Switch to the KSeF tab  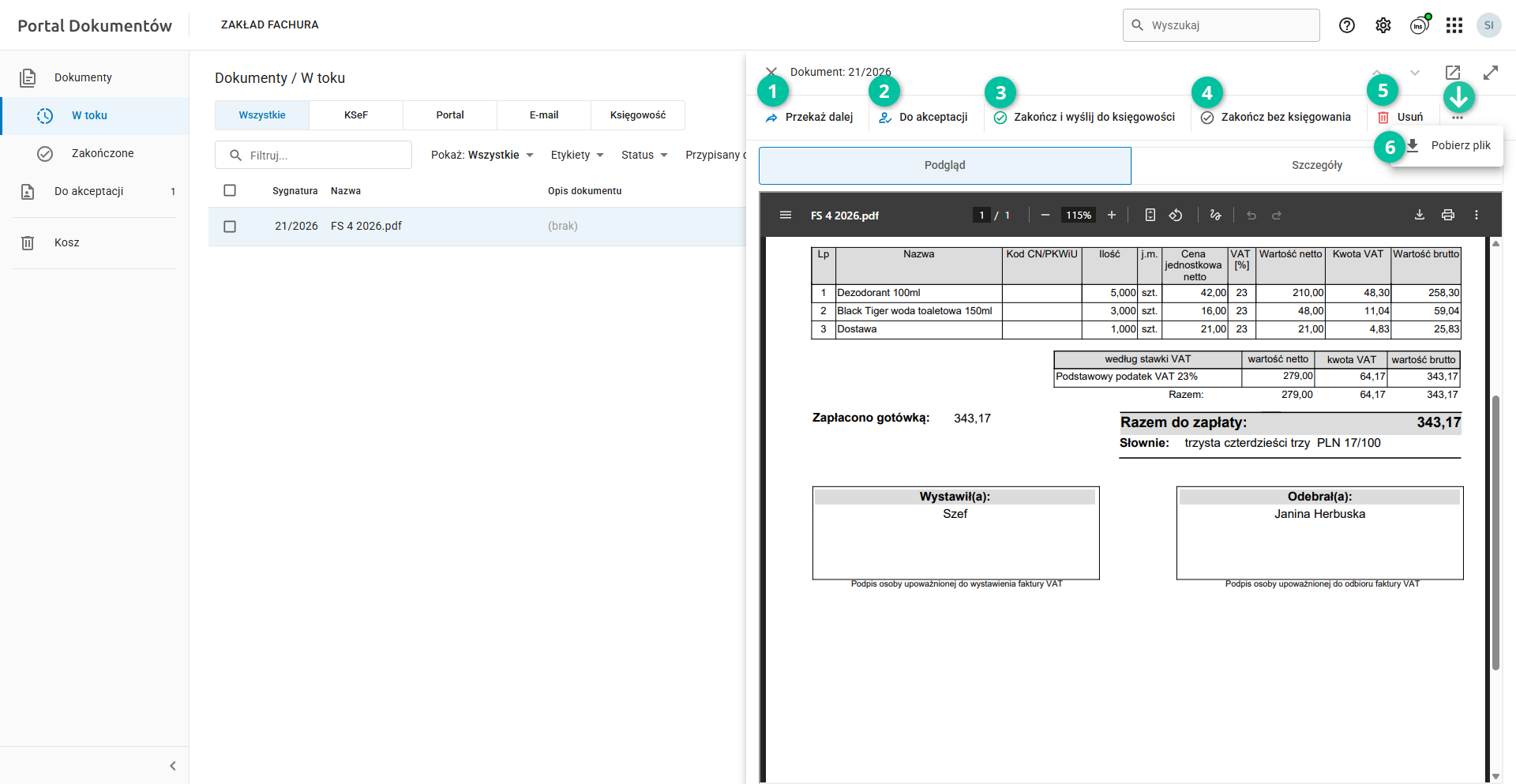(356, 115)
